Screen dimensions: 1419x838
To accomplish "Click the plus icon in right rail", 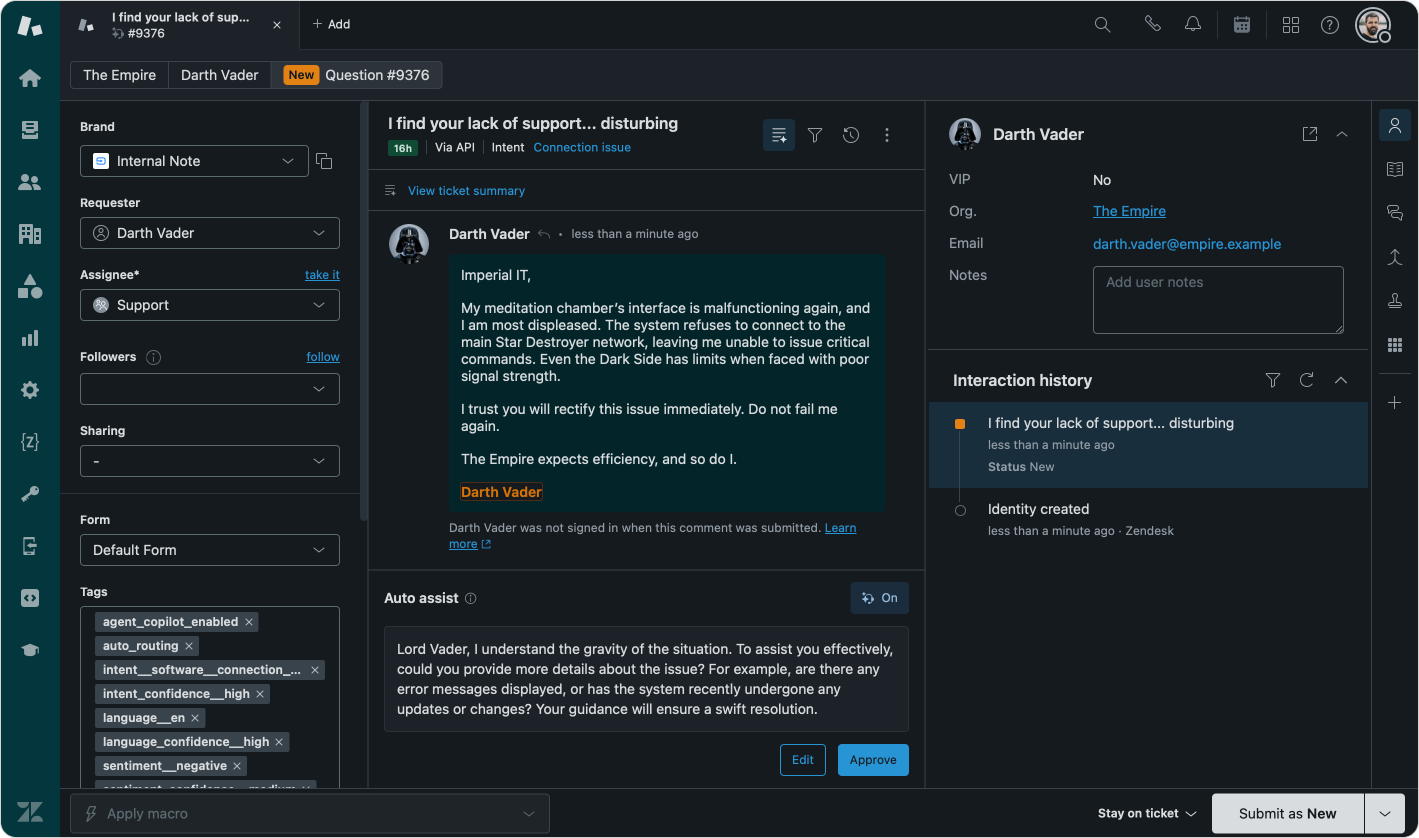I will pyautogui.click(x=1395, y=402).
